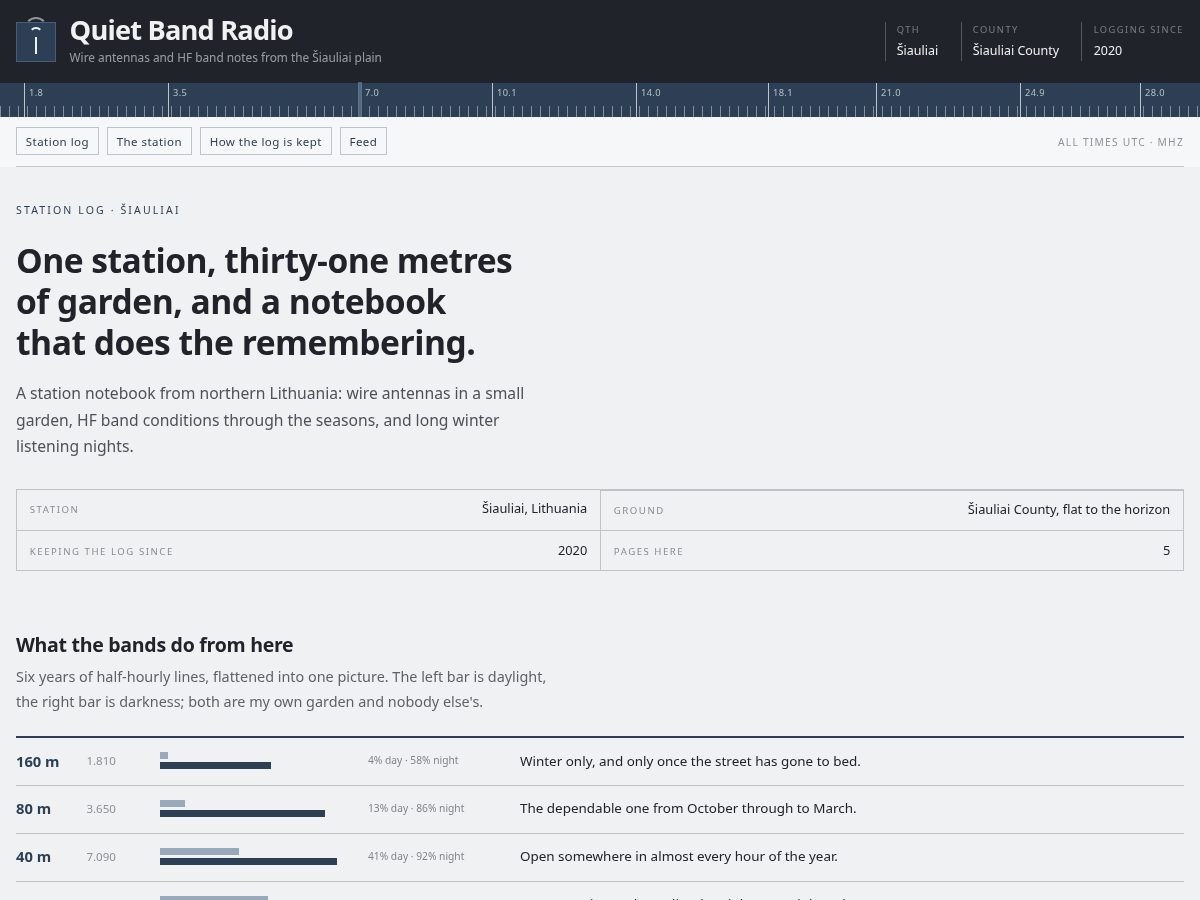Click the Six years of half-hourly lines paragraph
This screenshot has width=1200, height=900.
pos(281,689)
